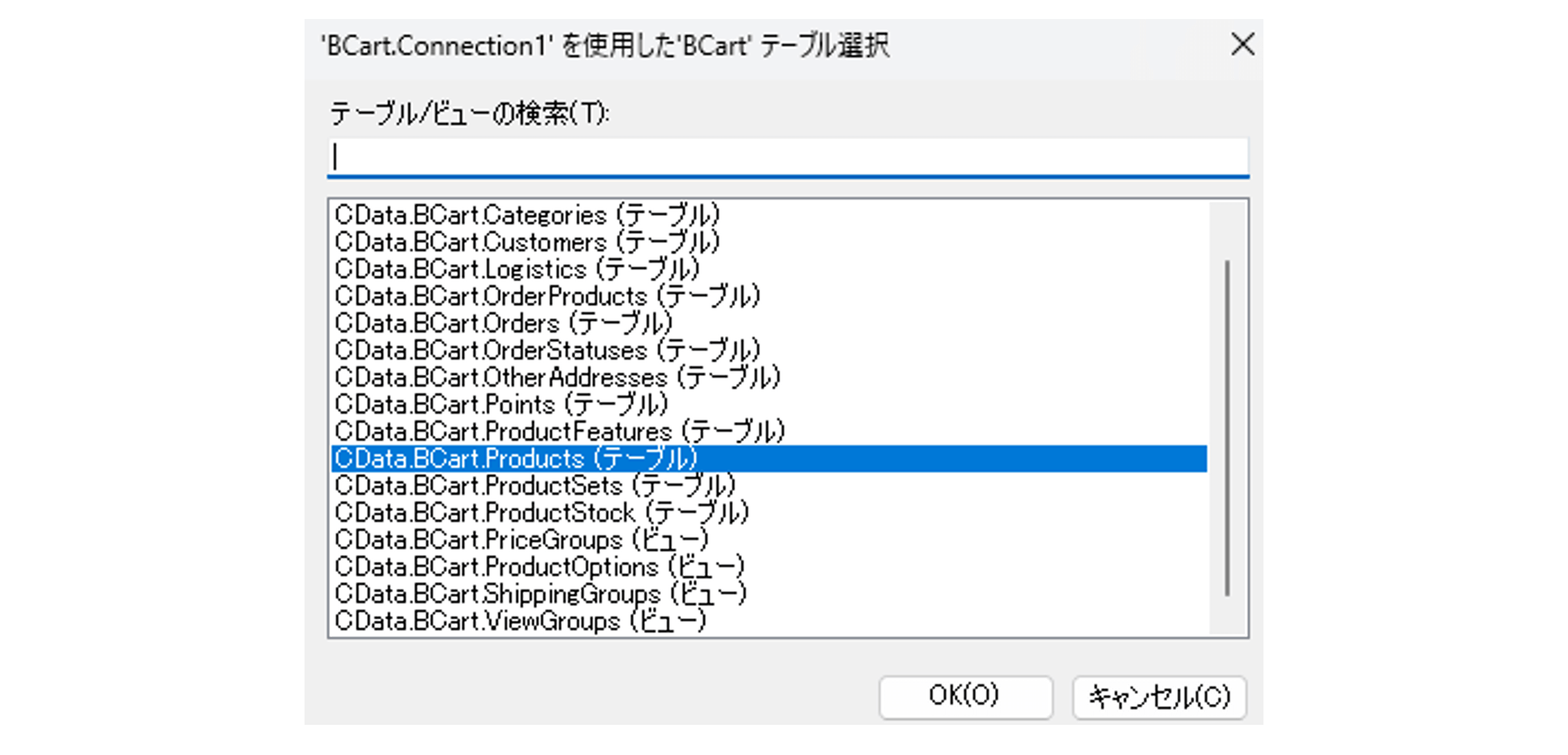Close the BCart table selection dialog
1568x755 pixels.
click(1242, 45)
